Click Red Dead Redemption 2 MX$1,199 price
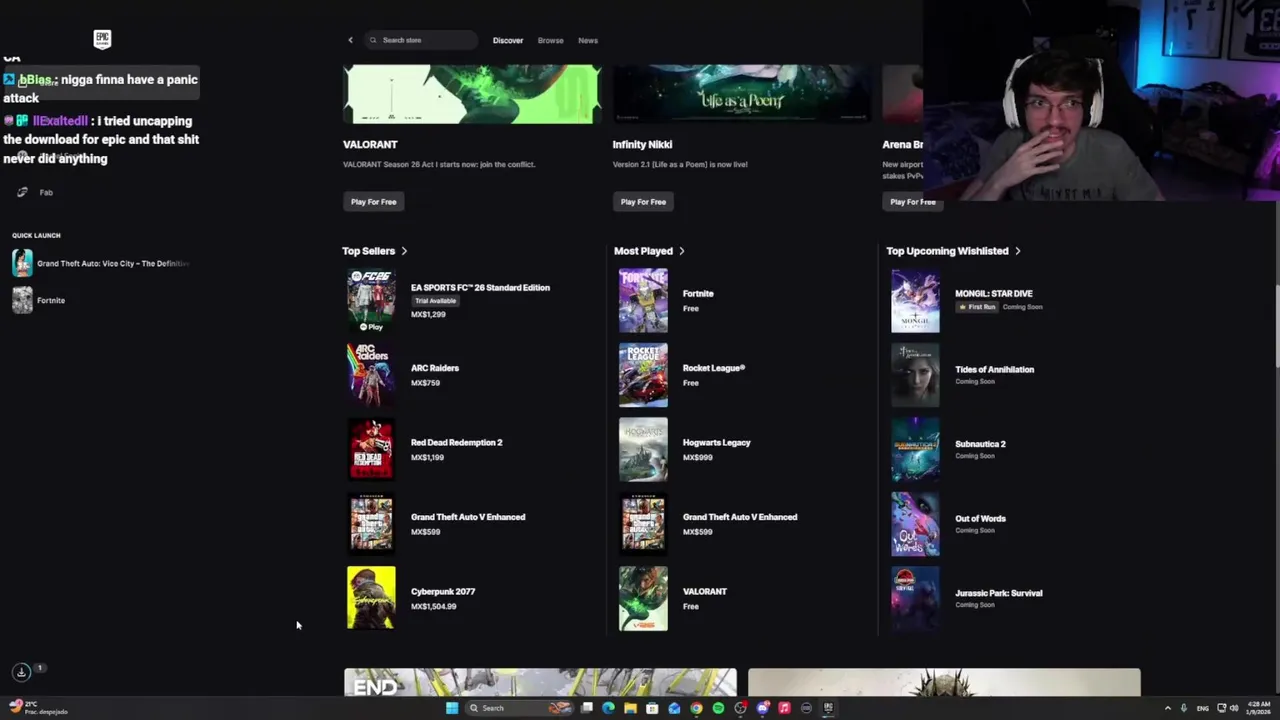This screenshot has height=720, width=1280. (427, 458)
